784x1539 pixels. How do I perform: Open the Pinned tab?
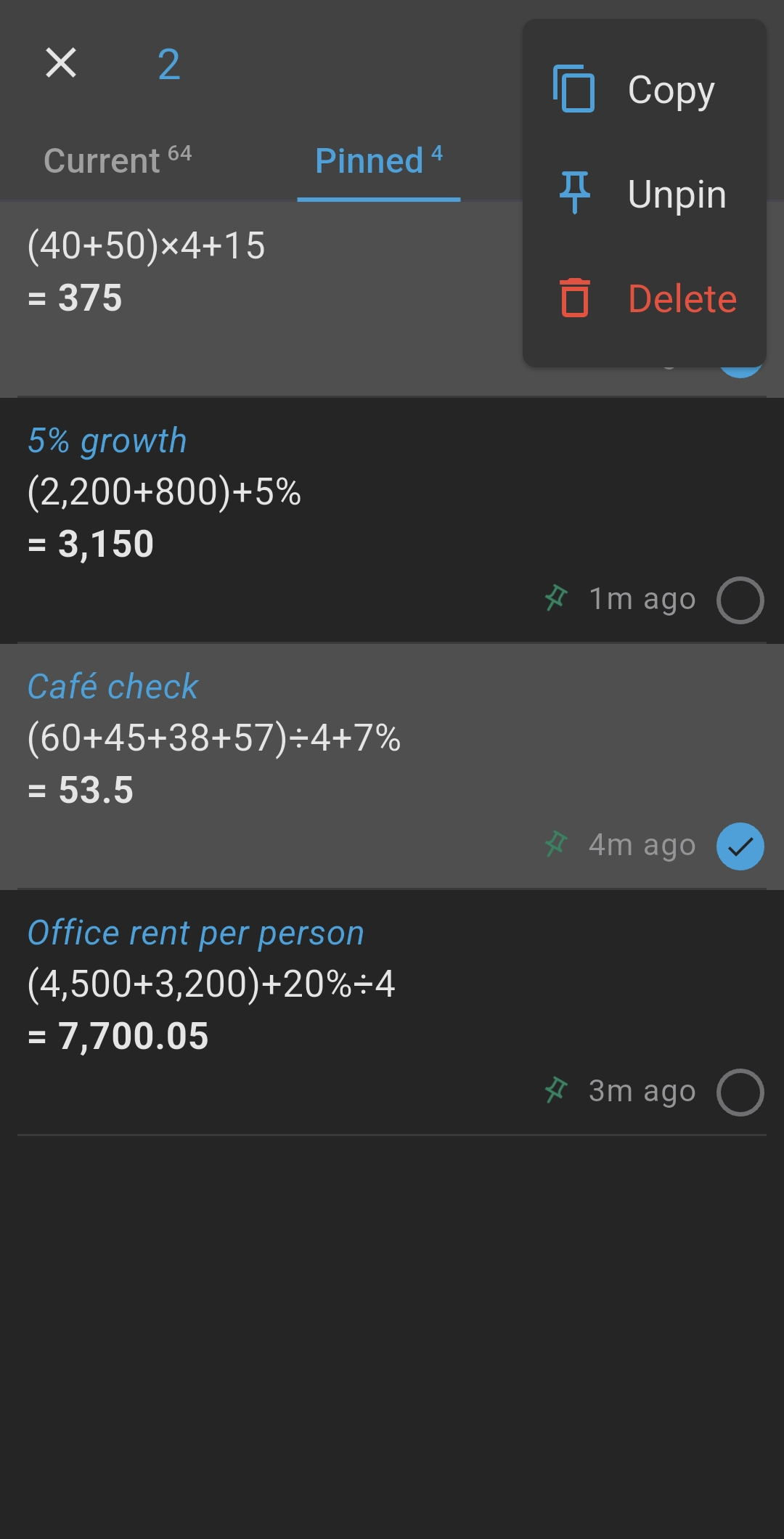[378, 160]
